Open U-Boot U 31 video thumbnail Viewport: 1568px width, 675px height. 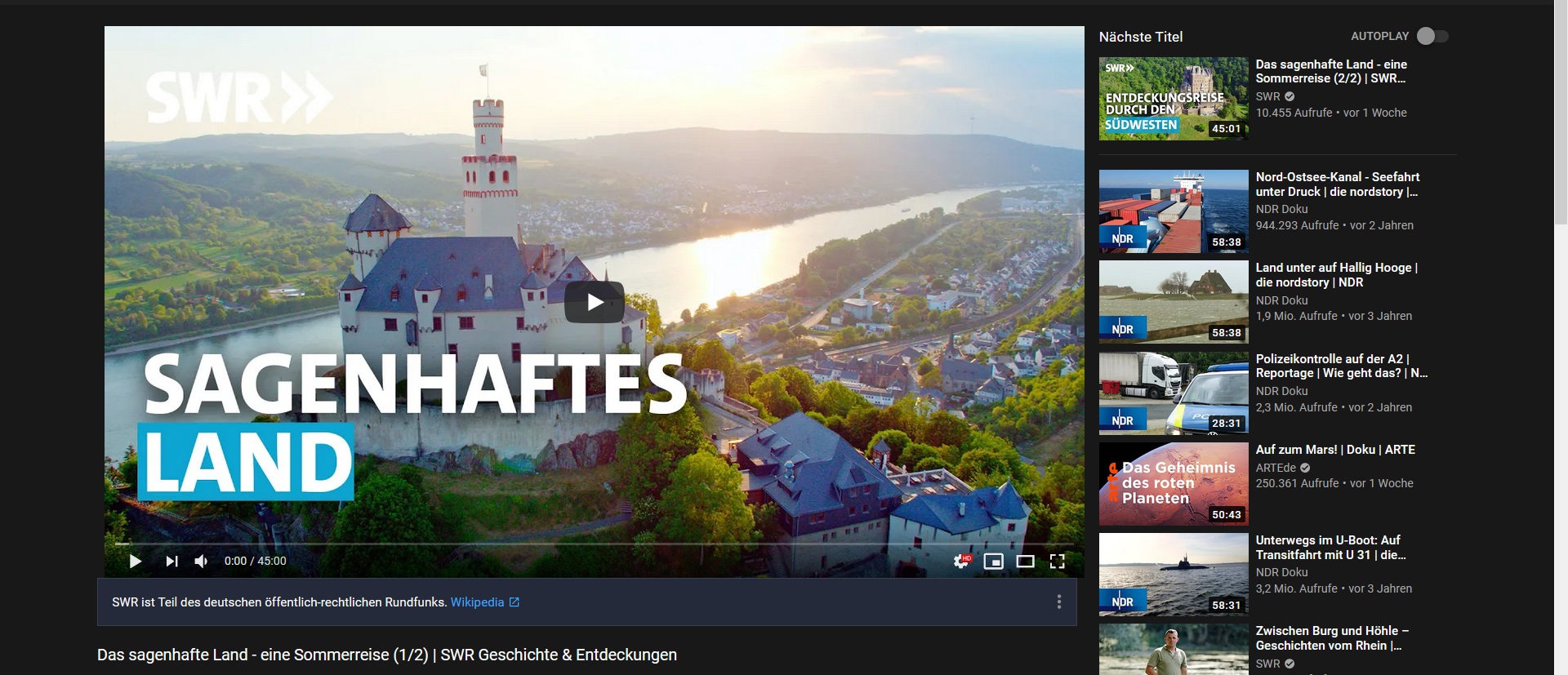click(x=1174, y=575)
